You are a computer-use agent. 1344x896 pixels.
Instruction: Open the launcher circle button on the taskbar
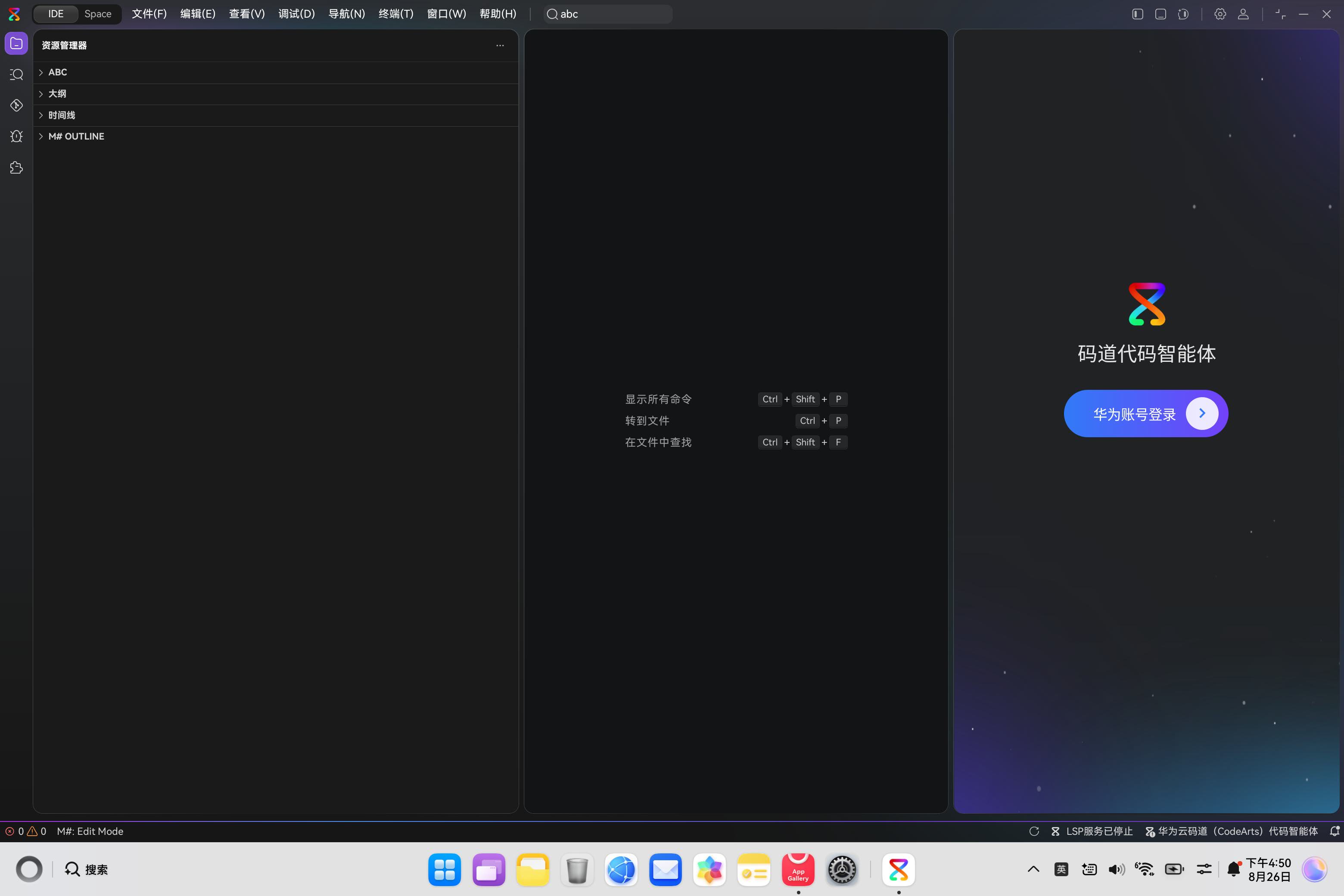[x=29, y=869]
